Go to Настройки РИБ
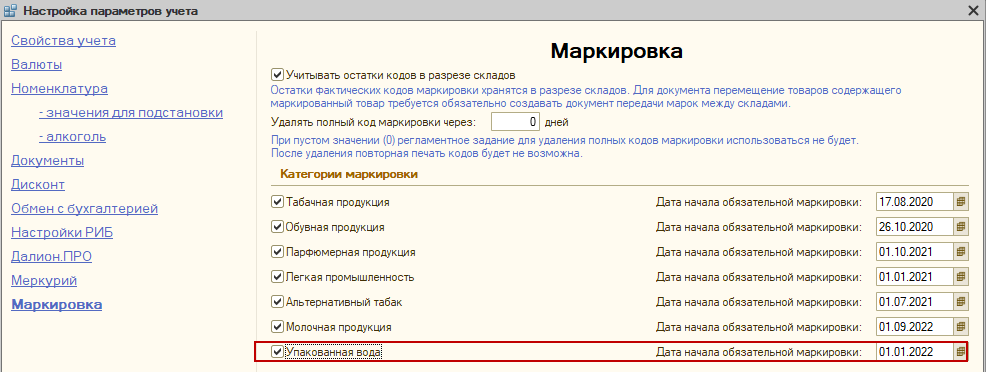This screenshot has height=372, width=986. [62, 232]
